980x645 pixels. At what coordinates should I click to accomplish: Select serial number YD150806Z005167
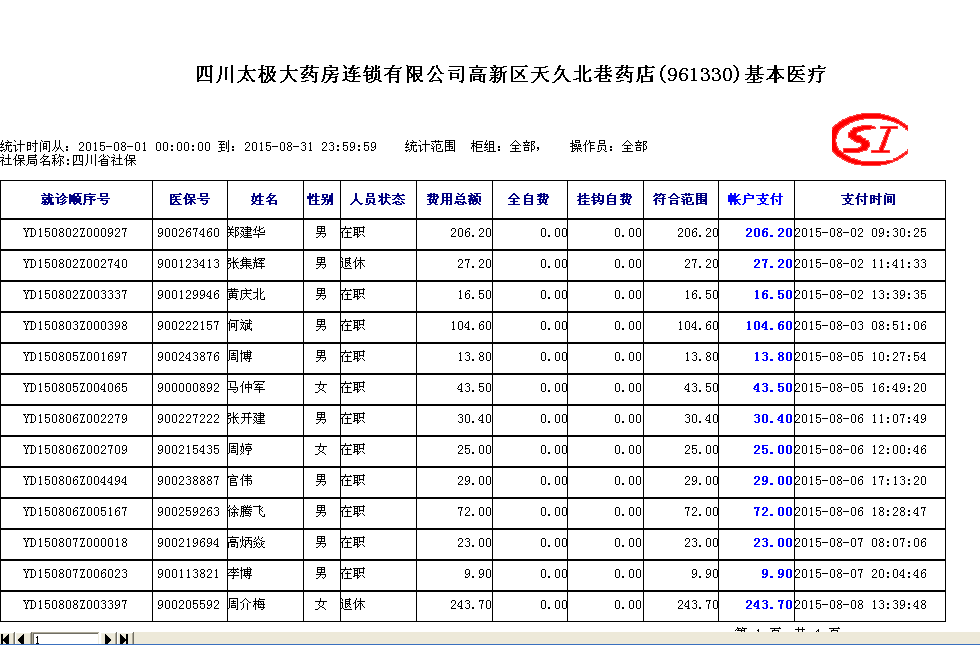click(76, 512)
